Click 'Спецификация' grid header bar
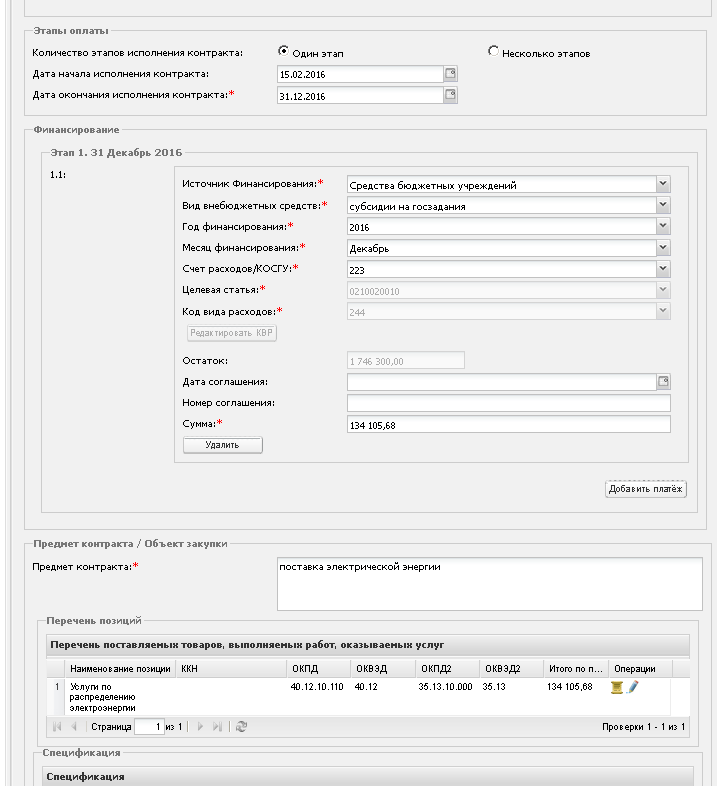717x786 pixels. point(368,776)
